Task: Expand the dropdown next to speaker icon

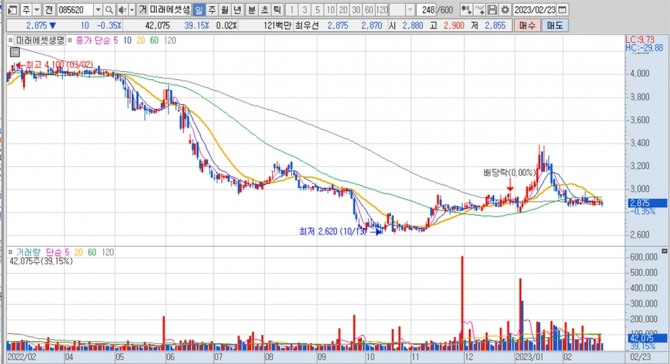Action: [132, 9]
